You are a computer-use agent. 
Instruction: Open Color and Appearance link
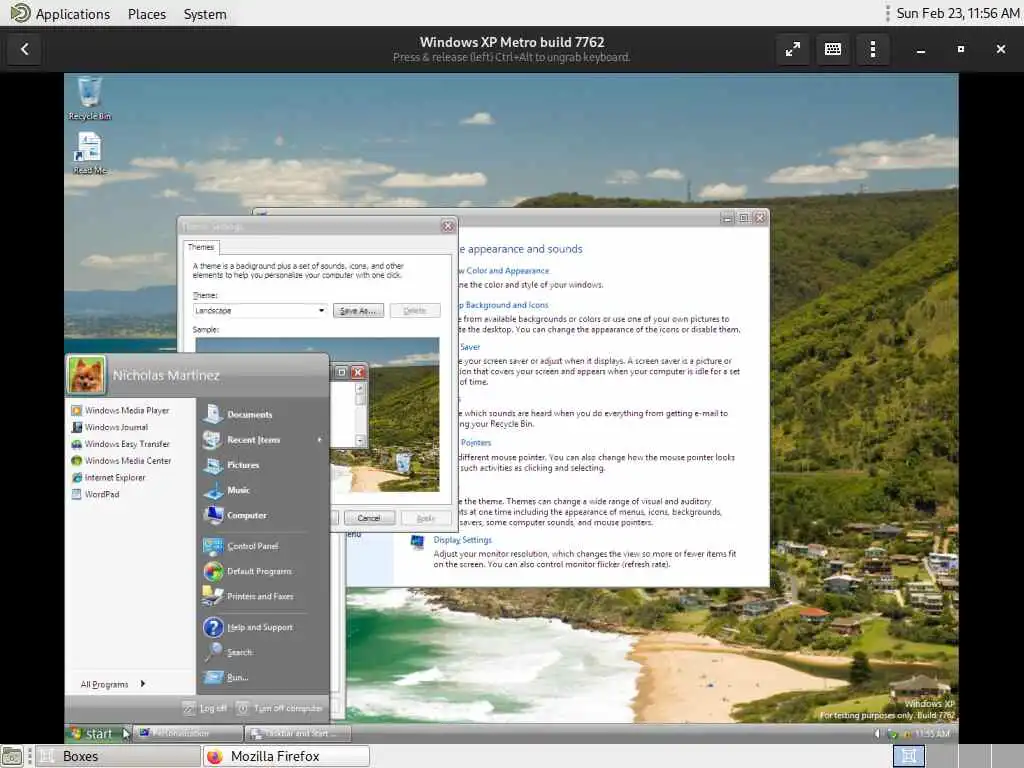point(504,270)
